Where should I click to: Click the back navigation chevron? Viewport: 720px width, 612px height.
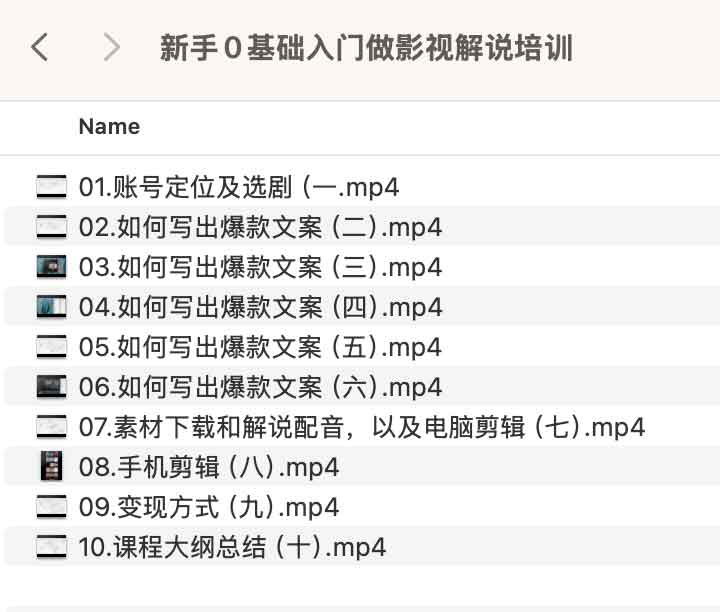(40, 47)
